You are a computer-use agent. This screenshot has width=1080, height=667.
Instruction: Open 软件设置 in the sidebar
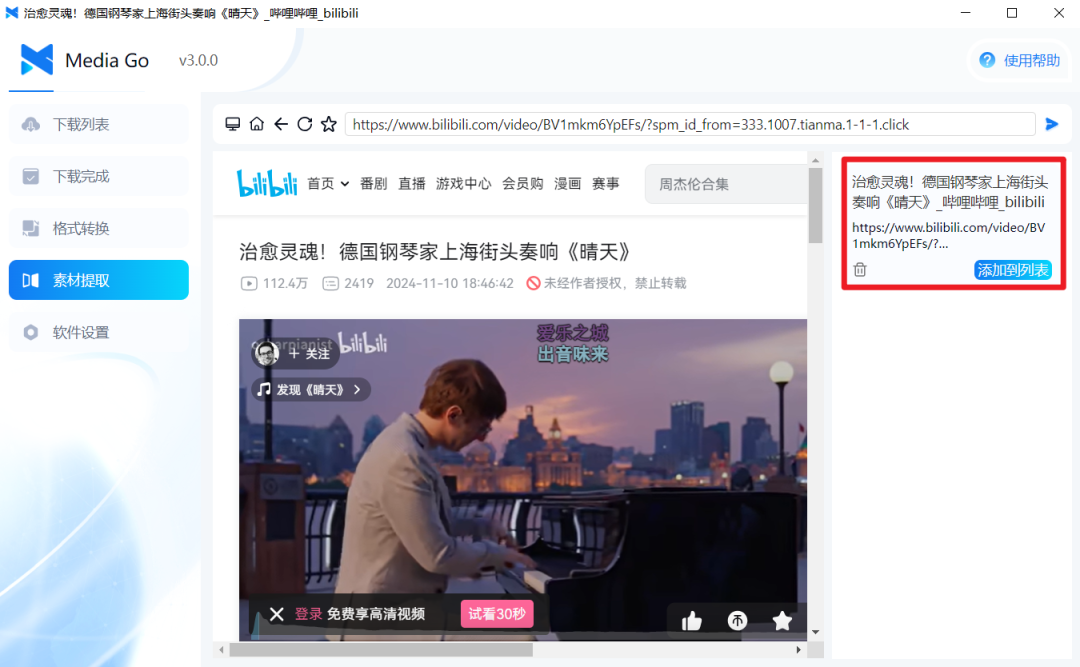click(98, 332)
